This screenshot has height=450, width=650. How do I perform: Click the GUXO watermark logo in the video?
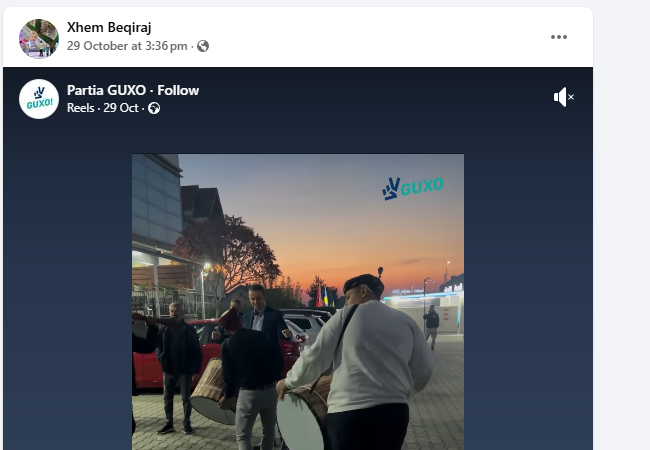point(412,189)
